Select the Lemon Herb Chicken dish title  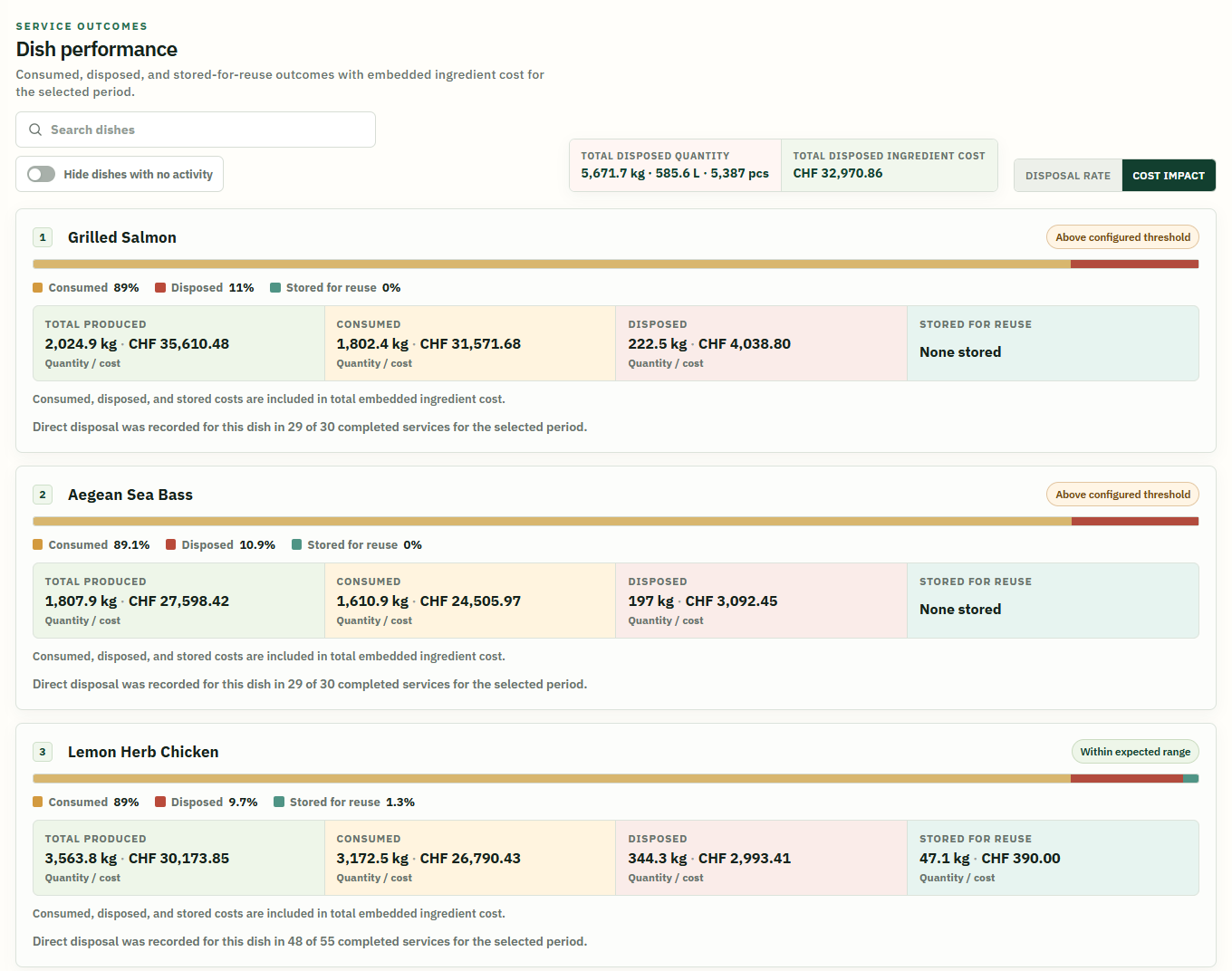click(x=143, y=752)
